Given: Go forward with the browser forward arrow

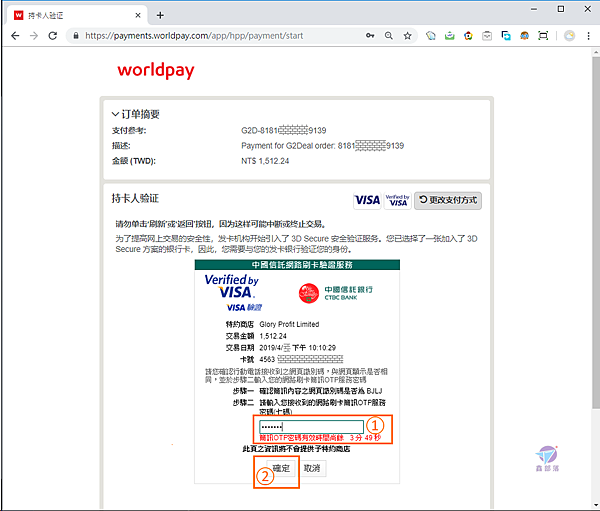Looking at the screenshot, I should tap(34, 36).
